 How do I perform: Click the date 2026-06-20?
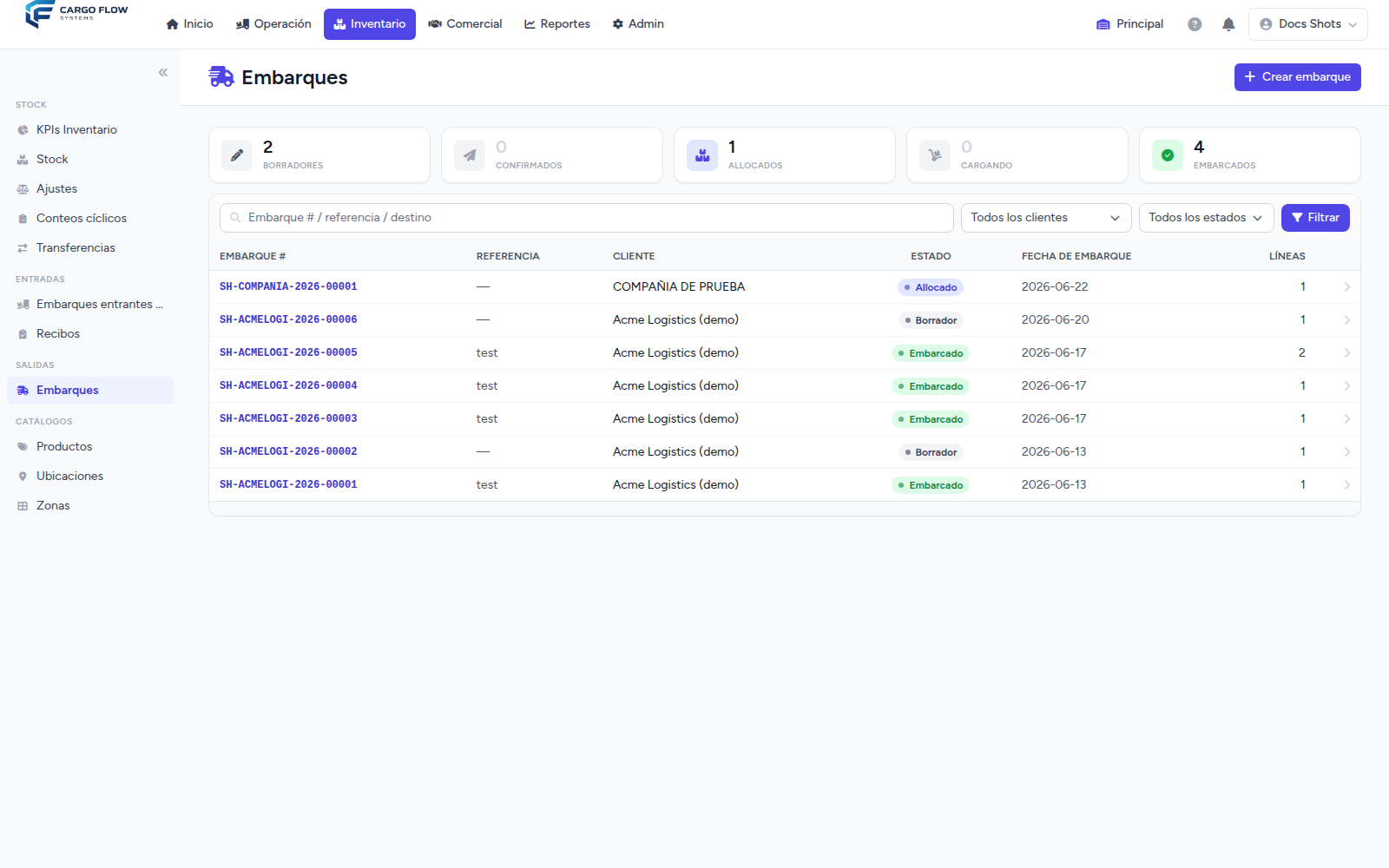pyautogui.click(x=1056, y=319)
